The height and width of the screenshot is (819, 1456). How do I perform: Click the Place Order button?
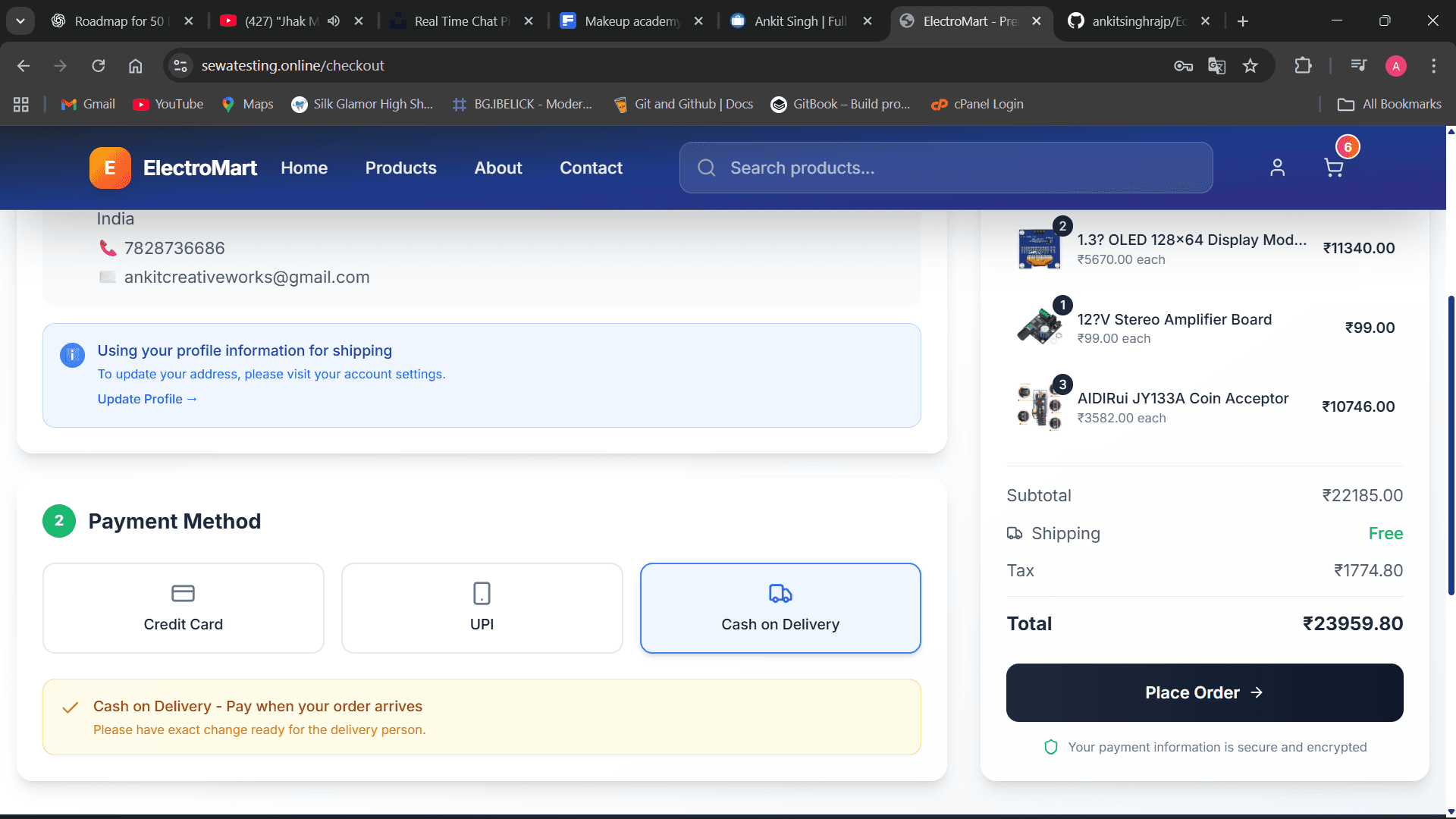1204,692
